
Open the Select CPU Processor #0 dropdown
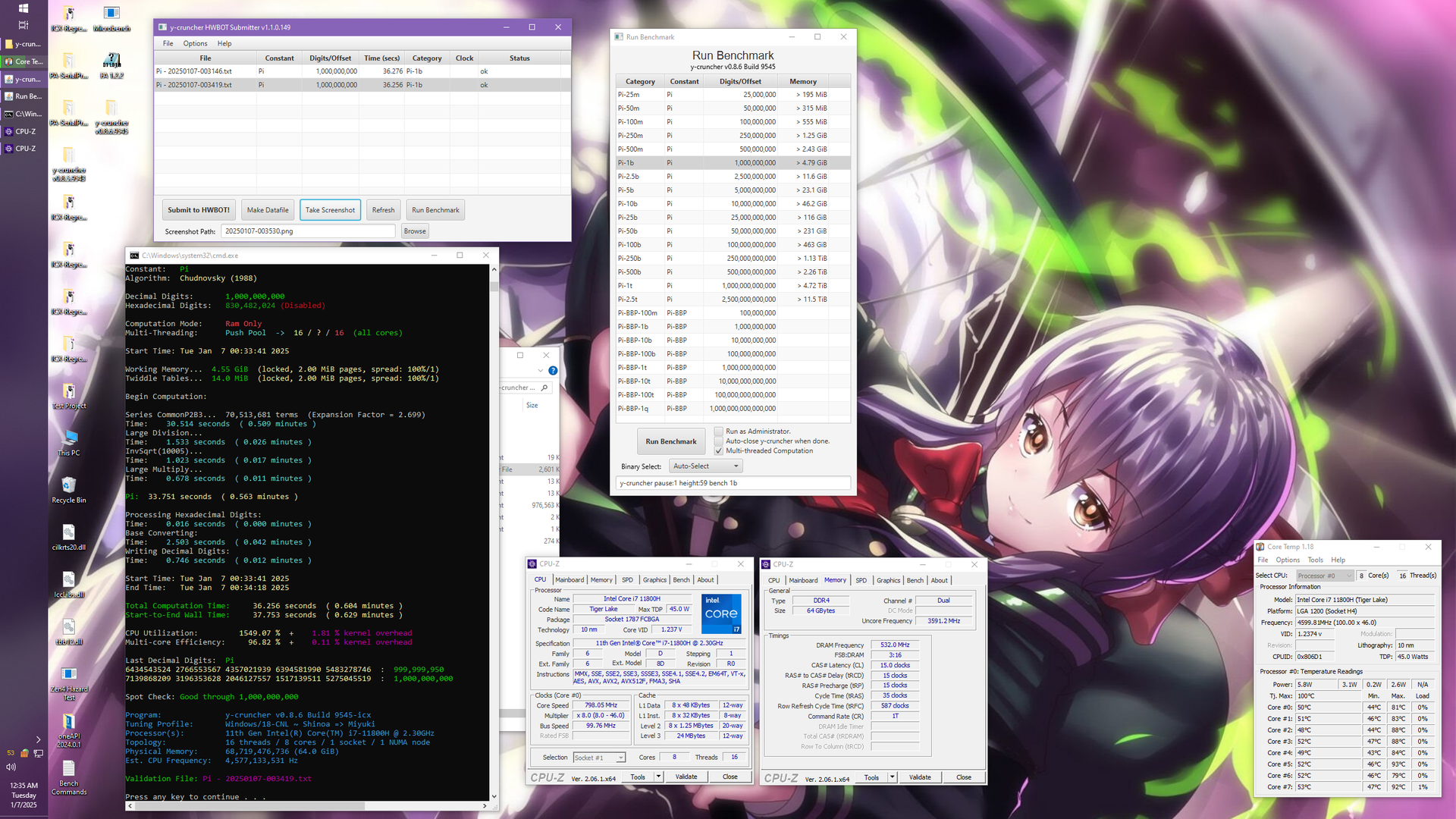pyautogui.click(x=1324, y=576)
